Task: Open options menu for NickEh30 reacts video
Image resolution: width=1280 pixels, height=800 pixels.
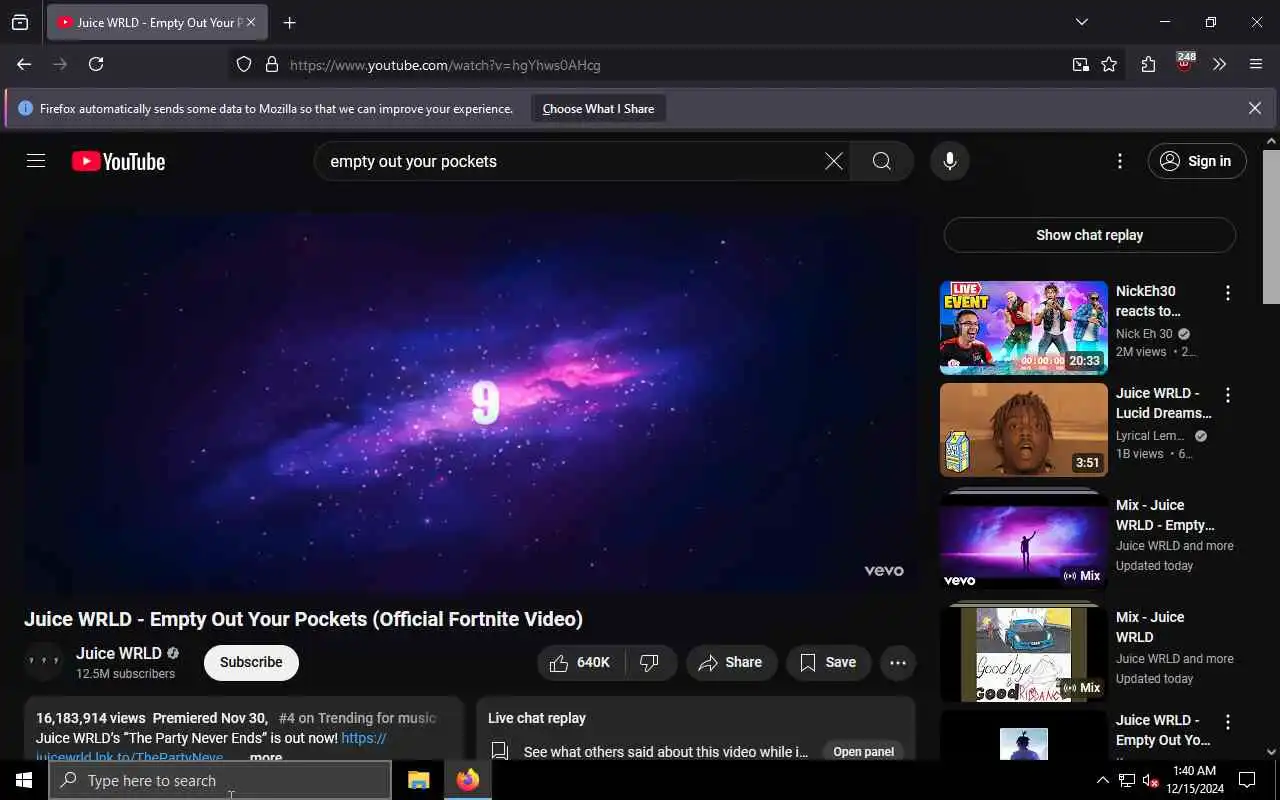Action: click(1227, 293)
